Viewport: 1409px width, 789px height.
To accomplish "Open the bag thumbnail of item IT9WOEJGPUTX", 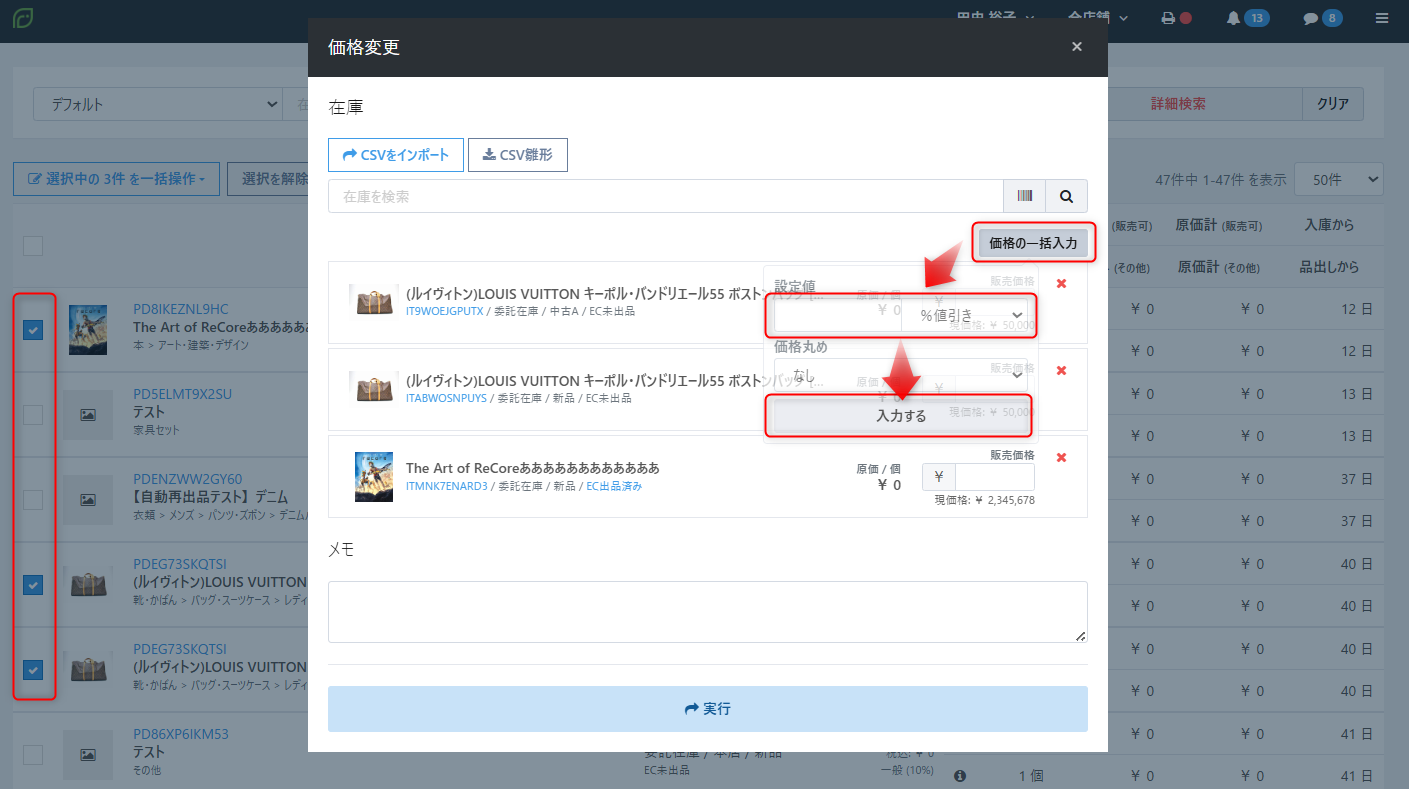I will (x=374, y=302).
